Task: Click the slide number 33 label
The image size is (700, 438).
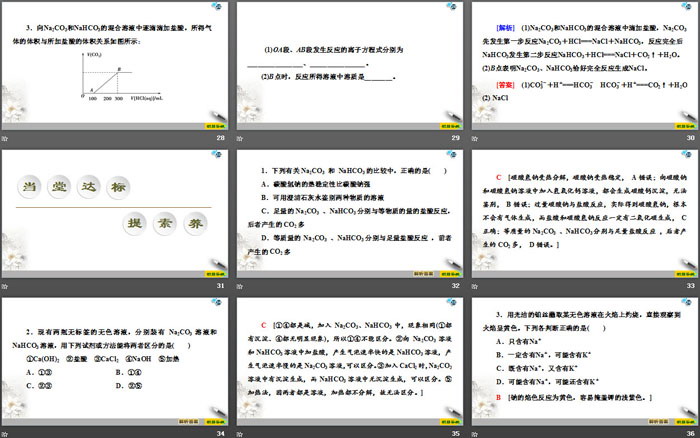Action: (691, 286)
